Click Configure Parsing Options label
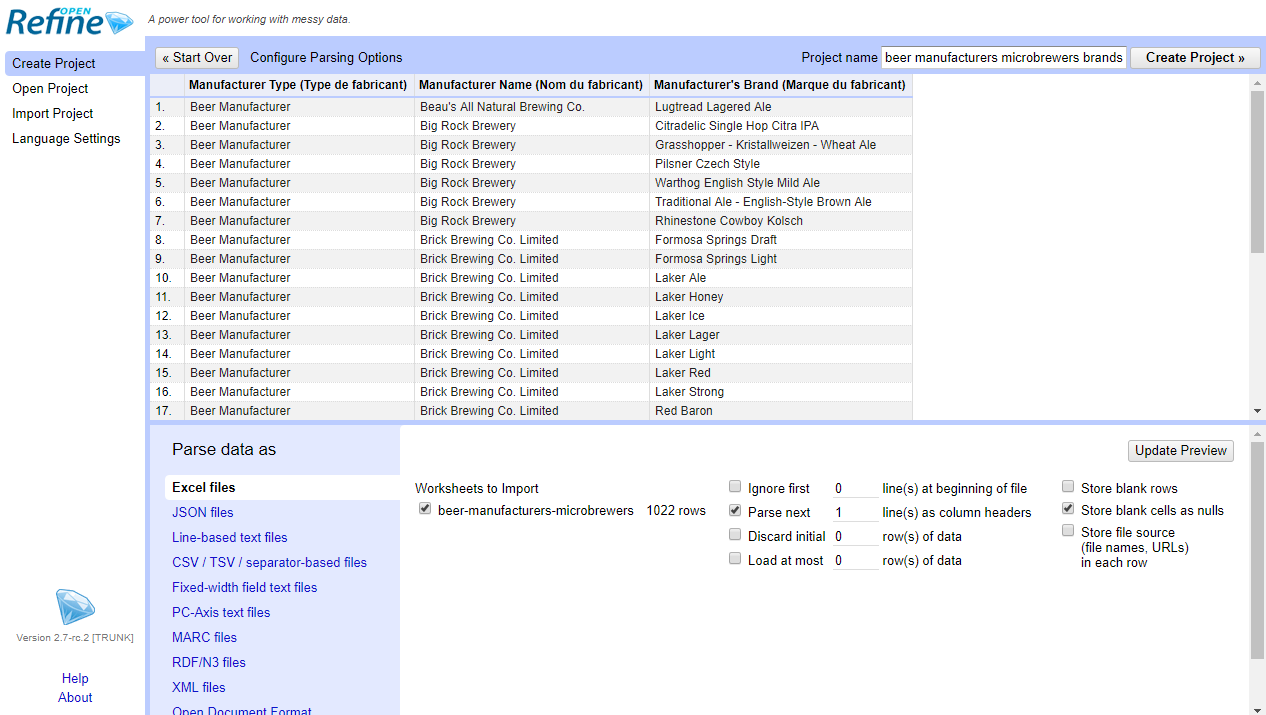1266x715 pixels. pyautogui.click(x=326, y=57)
